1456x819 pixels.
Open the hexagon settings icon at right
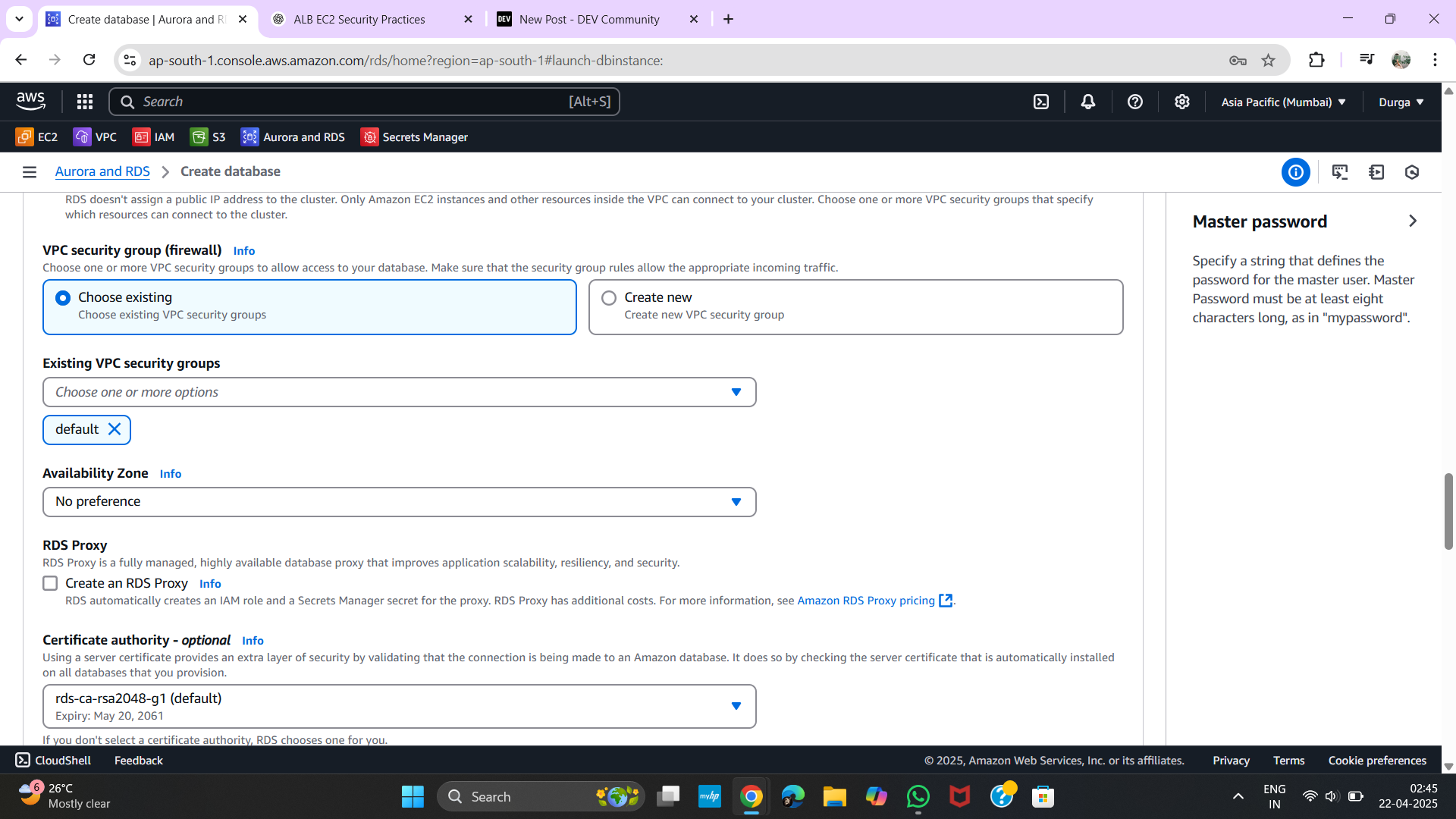tap(1412, 172)
